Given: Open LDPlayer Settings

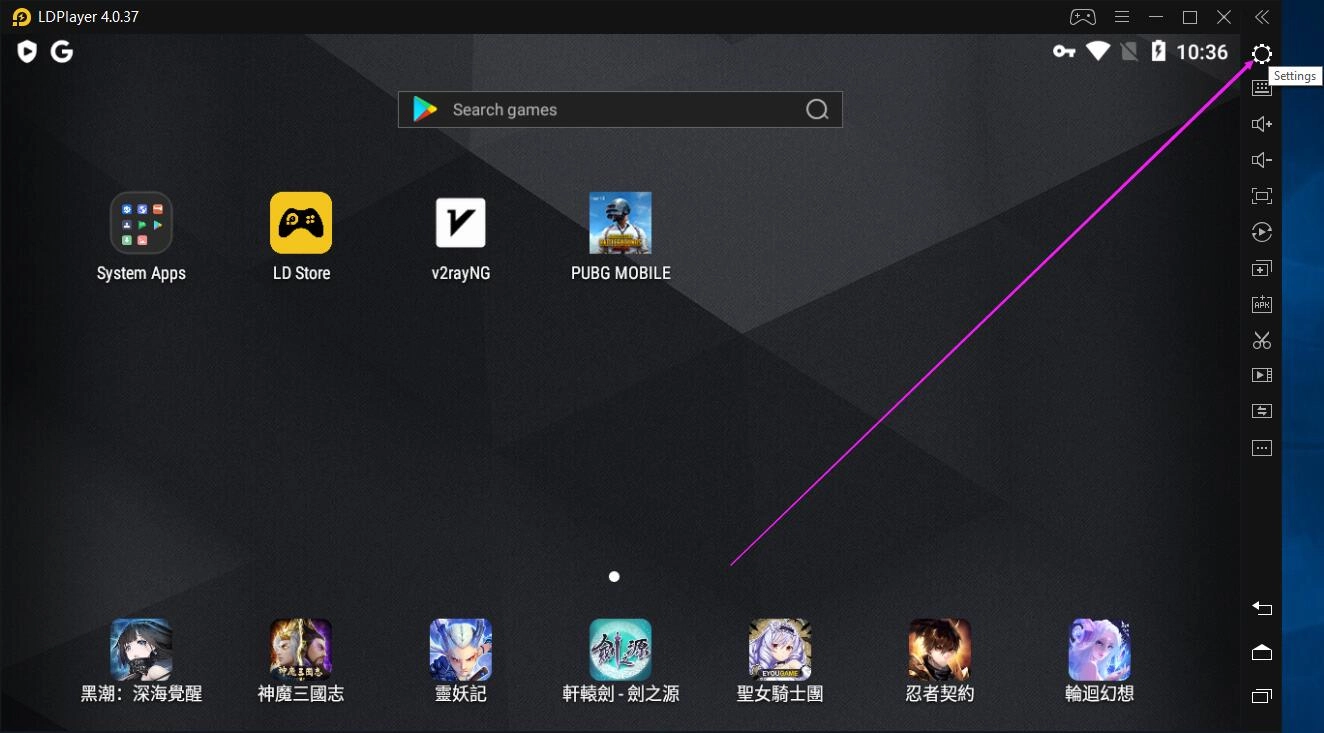Looking at the screenshot, I should [x=1261, y=54].
